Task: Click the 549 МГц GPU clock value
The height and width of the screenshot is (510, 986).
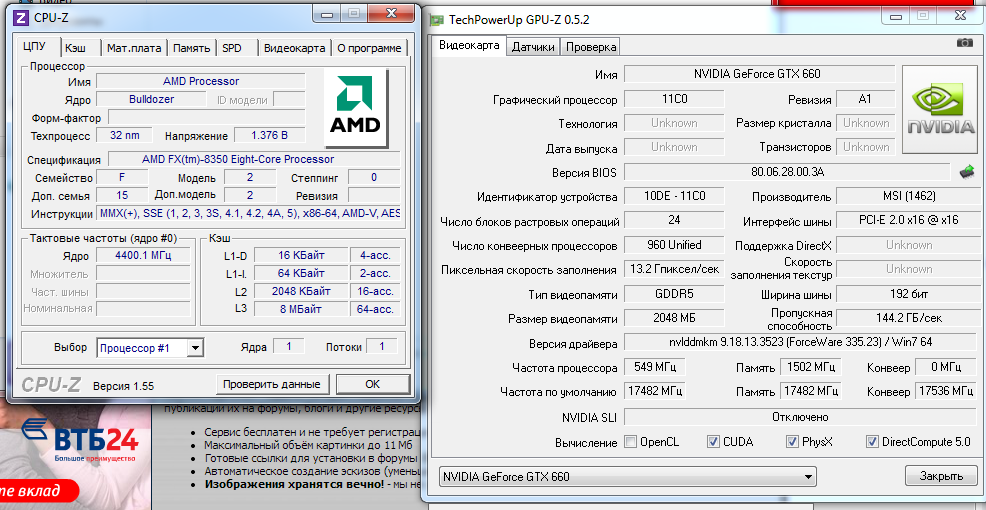Action: coord(654,367)
